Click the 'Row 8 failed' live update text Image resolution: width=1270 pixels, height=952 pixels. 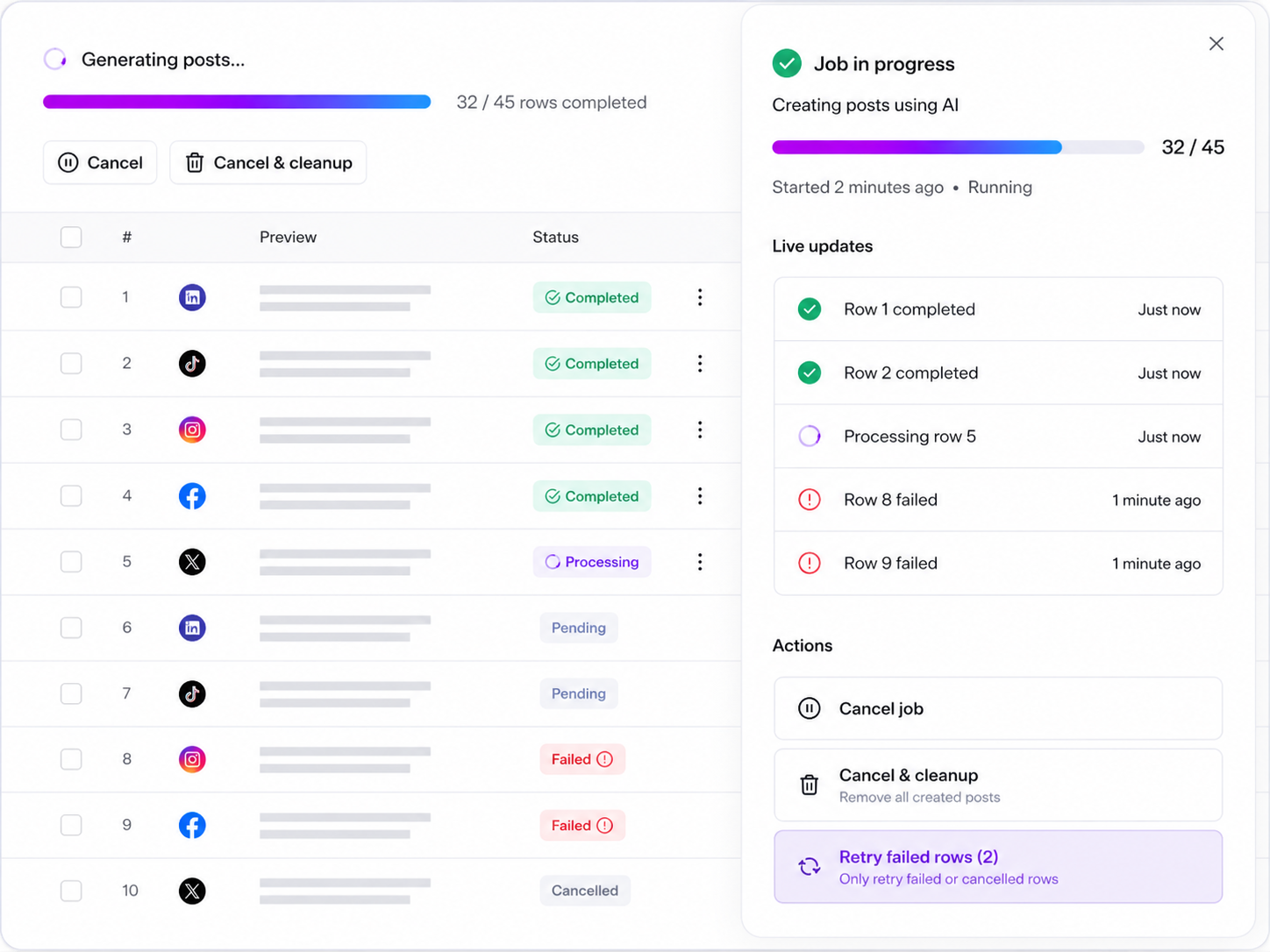click(x=890, y=500)
